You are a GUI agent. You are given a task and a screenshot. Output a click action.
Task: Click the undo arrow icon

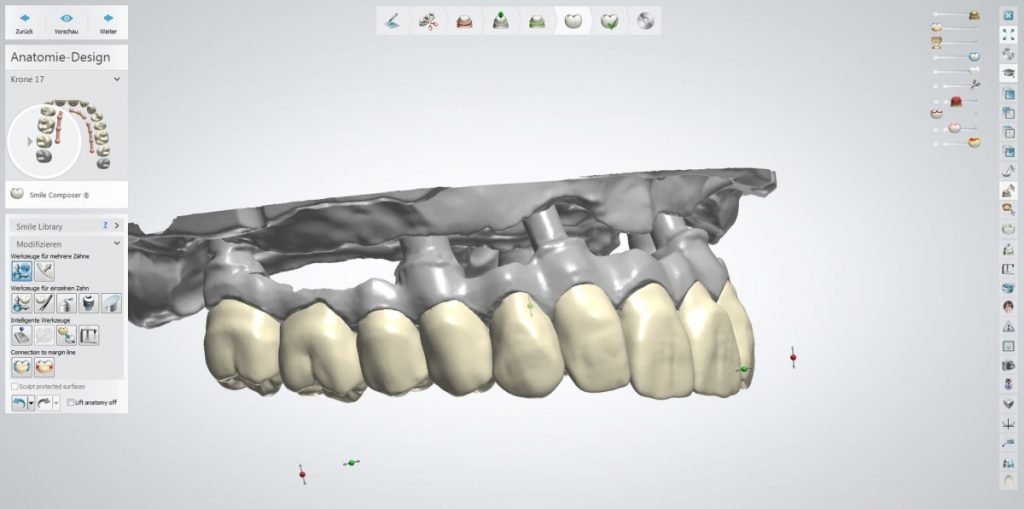click(18, 402)
